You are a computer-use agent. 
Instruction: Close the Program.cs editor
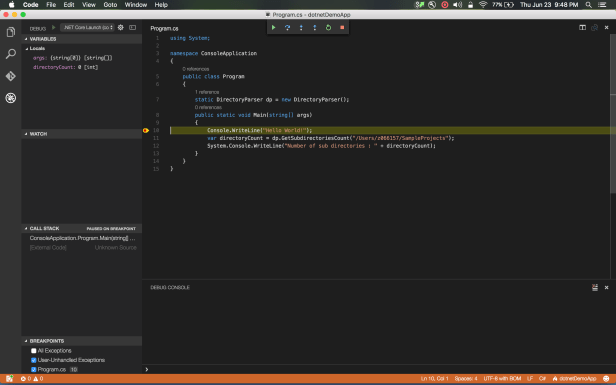point(606,28)
